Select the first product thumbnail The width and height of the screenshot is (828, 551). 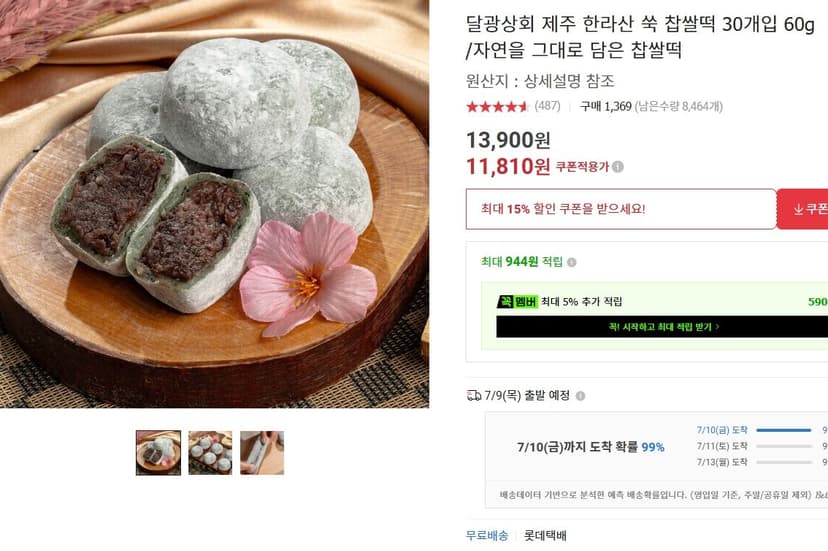(x=158, y=453)
